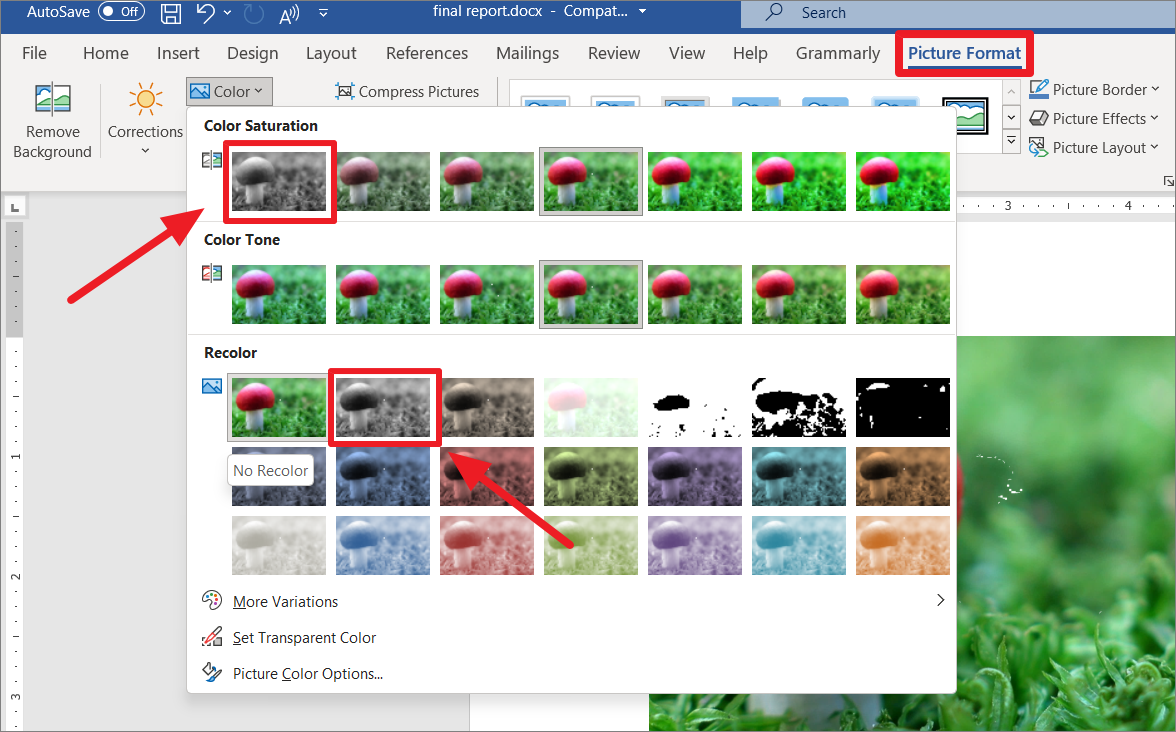
Task: Apply the Washout recolor thumbnail
Action: click(x=591, y=407)
